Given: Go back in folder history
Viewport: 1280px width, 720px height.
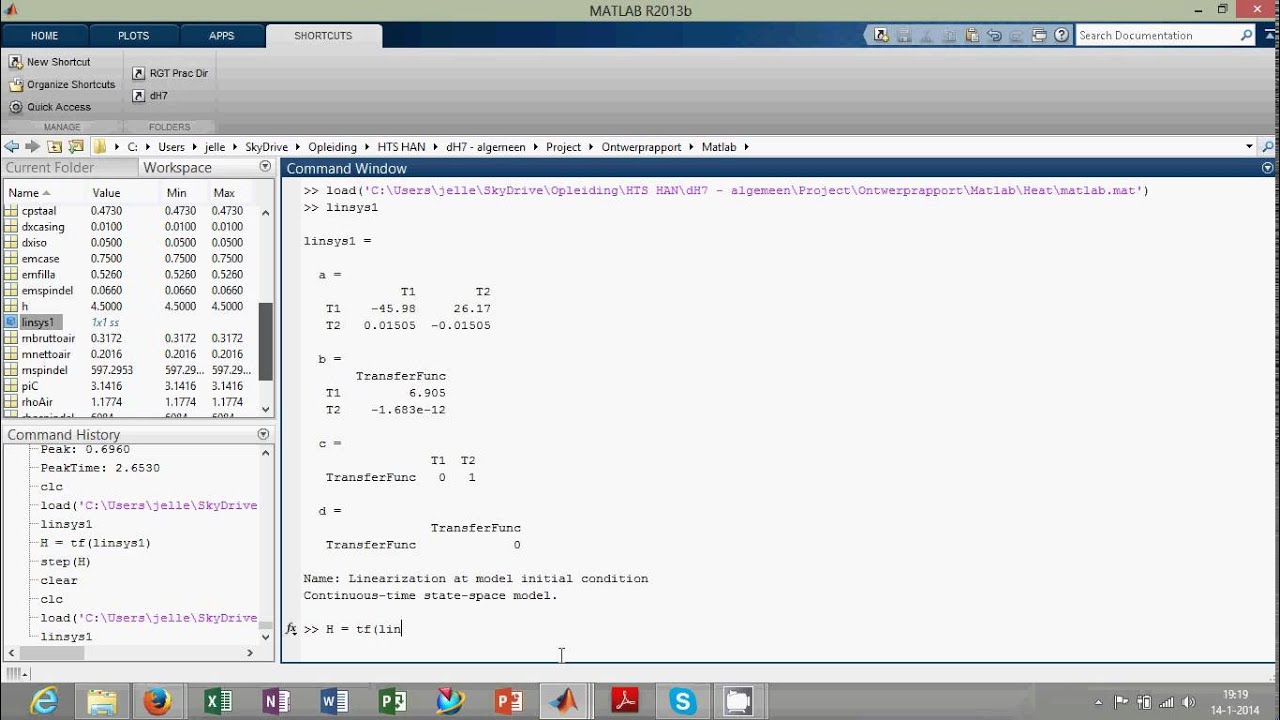Looking at the screenshot, I should click(12, 147).
